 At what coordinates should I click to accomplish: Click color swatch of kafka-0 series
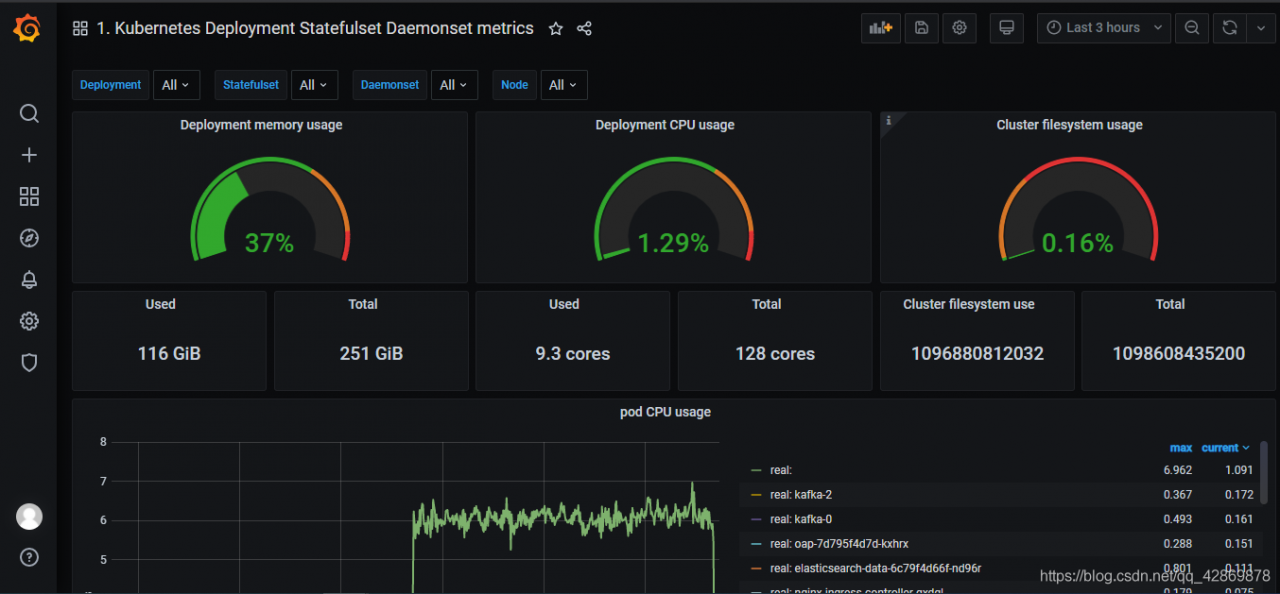(x=756, y=519)
